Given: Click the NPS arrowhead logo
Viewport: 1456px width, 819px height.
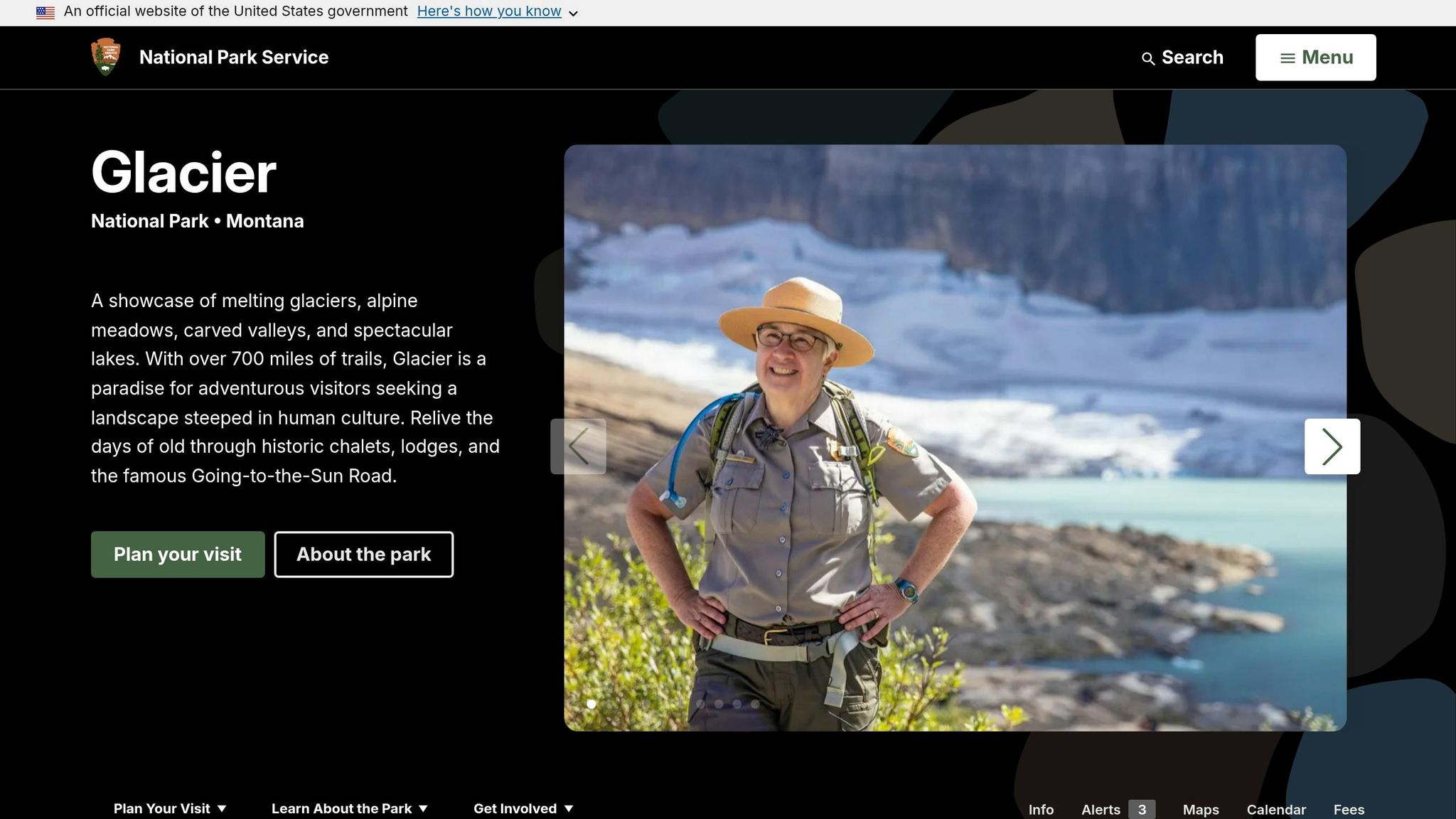Looking at the screenshot, I should pos(106,57).
